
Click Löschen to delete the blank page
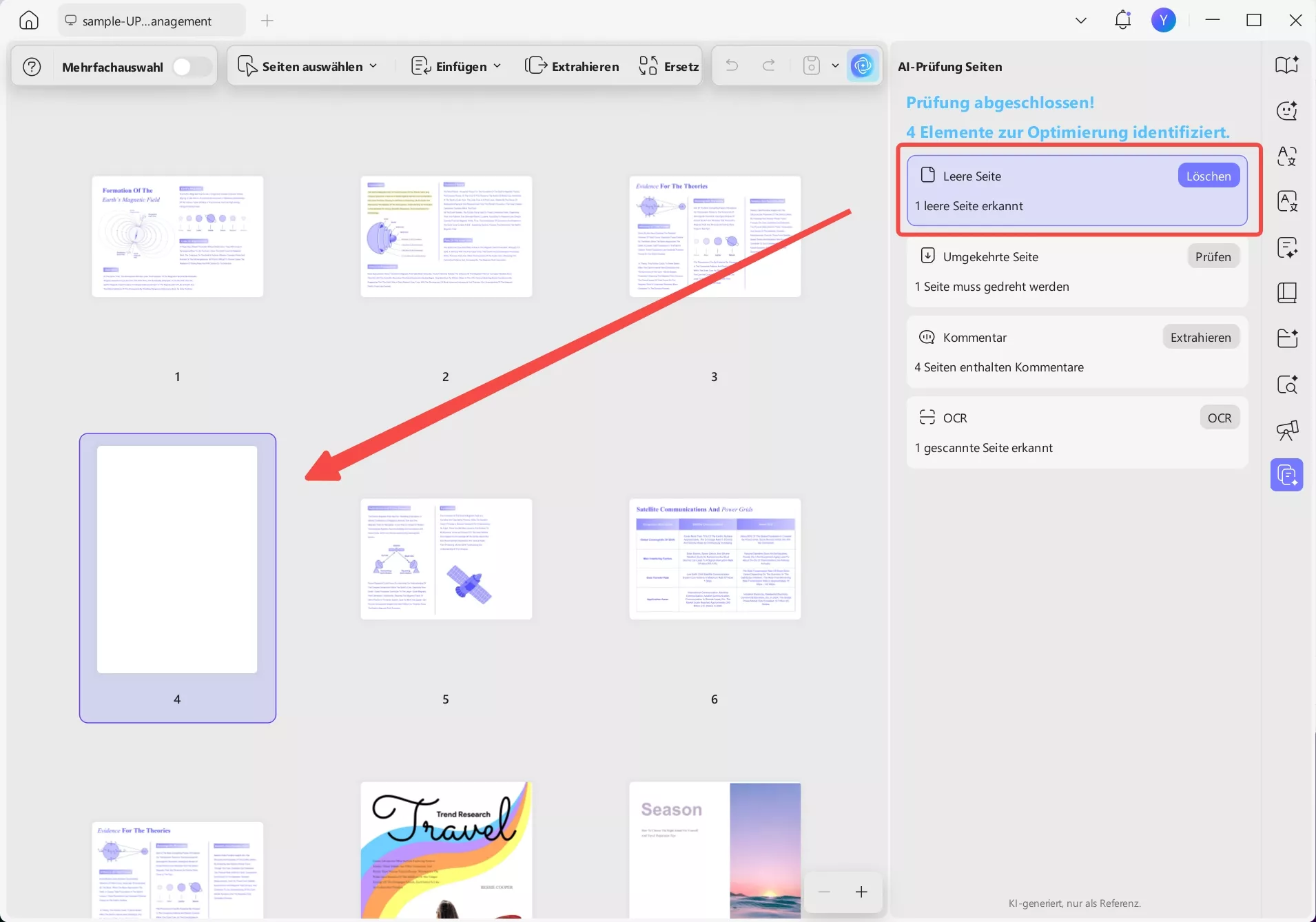coord(1209,176)
